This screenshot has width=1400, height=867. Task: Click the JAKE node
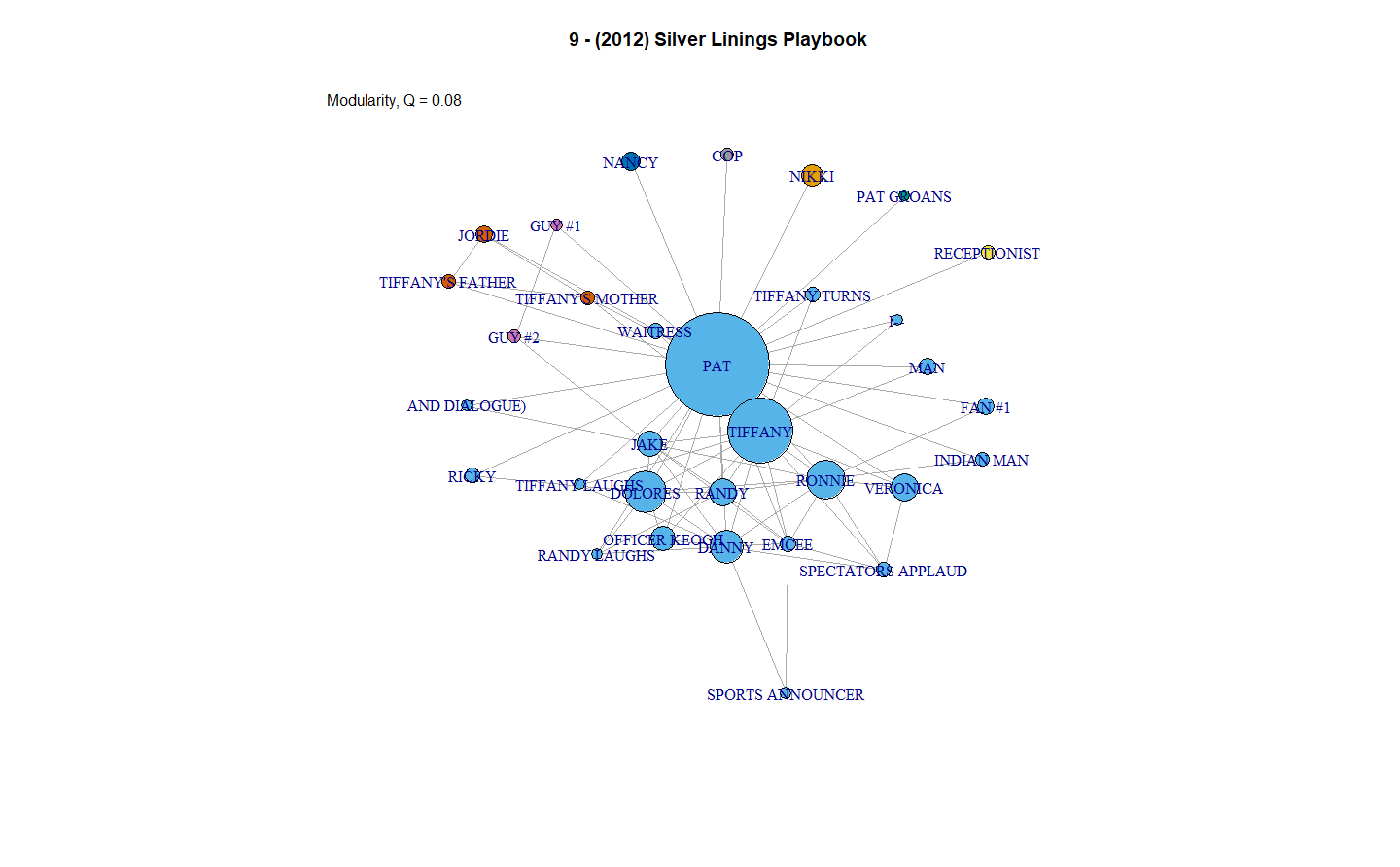(x=650, y=444)
